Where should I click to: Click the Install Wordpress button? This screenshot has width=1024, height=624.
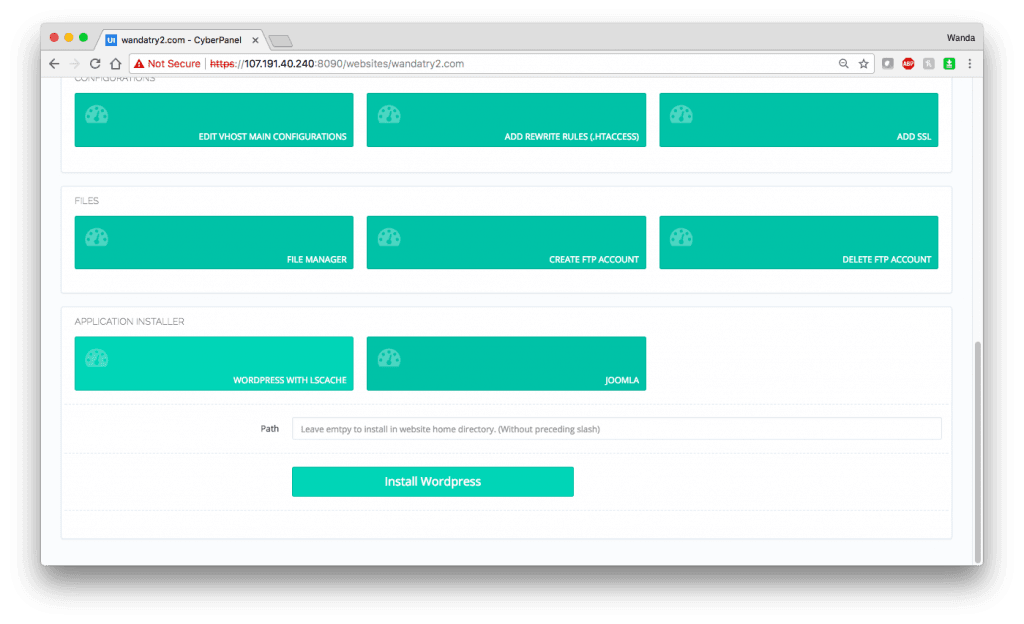point(433,482)
